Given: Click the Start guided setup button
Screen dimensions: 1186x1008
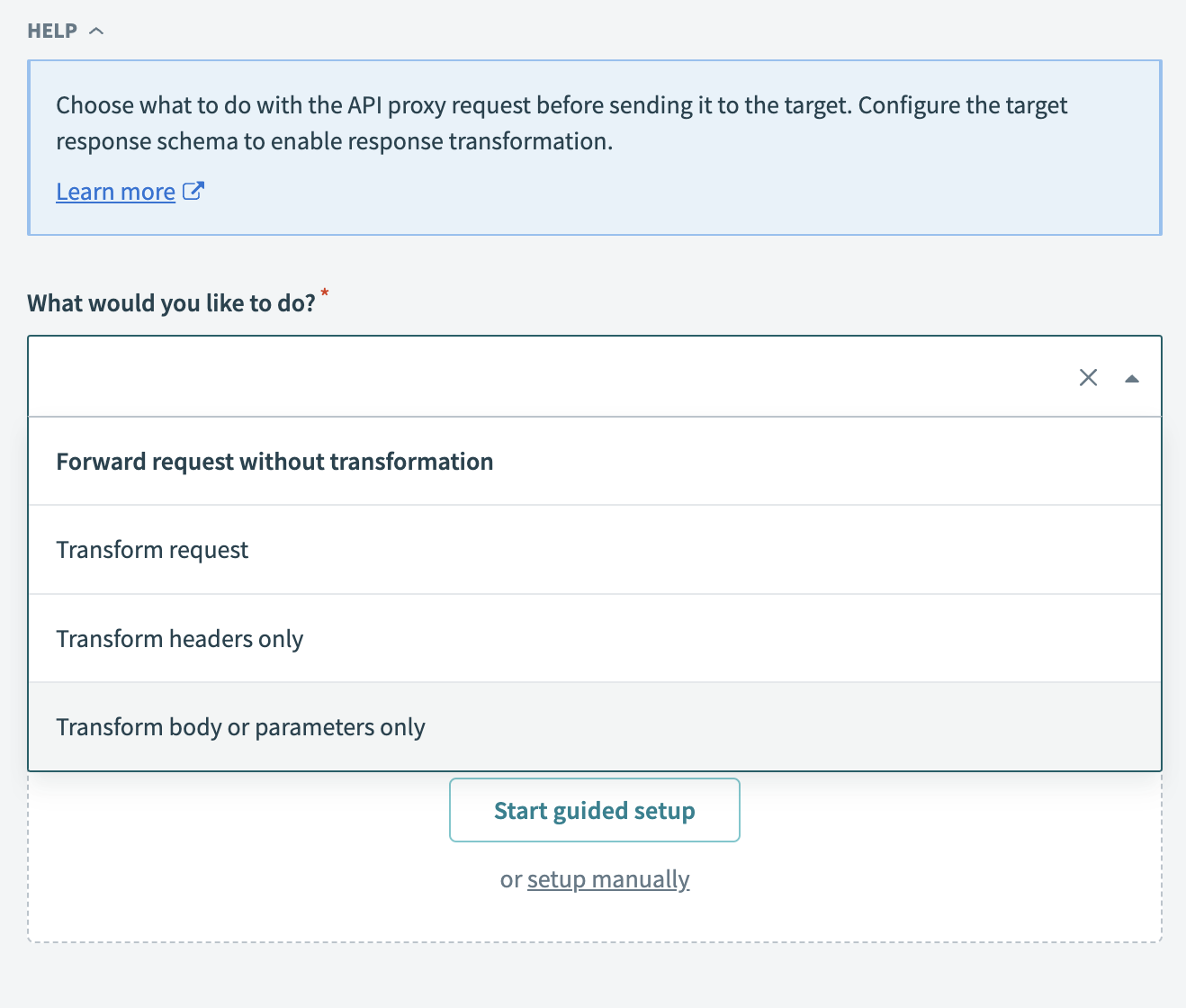Looking at the screenshot, I should click(594, 810).
